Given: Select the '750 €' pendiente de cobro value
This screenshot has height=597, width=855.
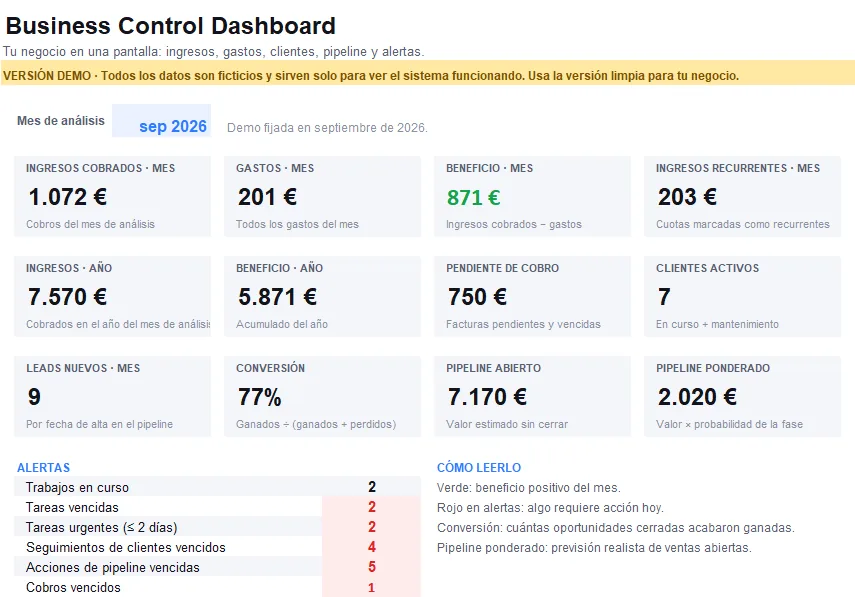Looking at the screenshot, I should (x=477, y=297).
